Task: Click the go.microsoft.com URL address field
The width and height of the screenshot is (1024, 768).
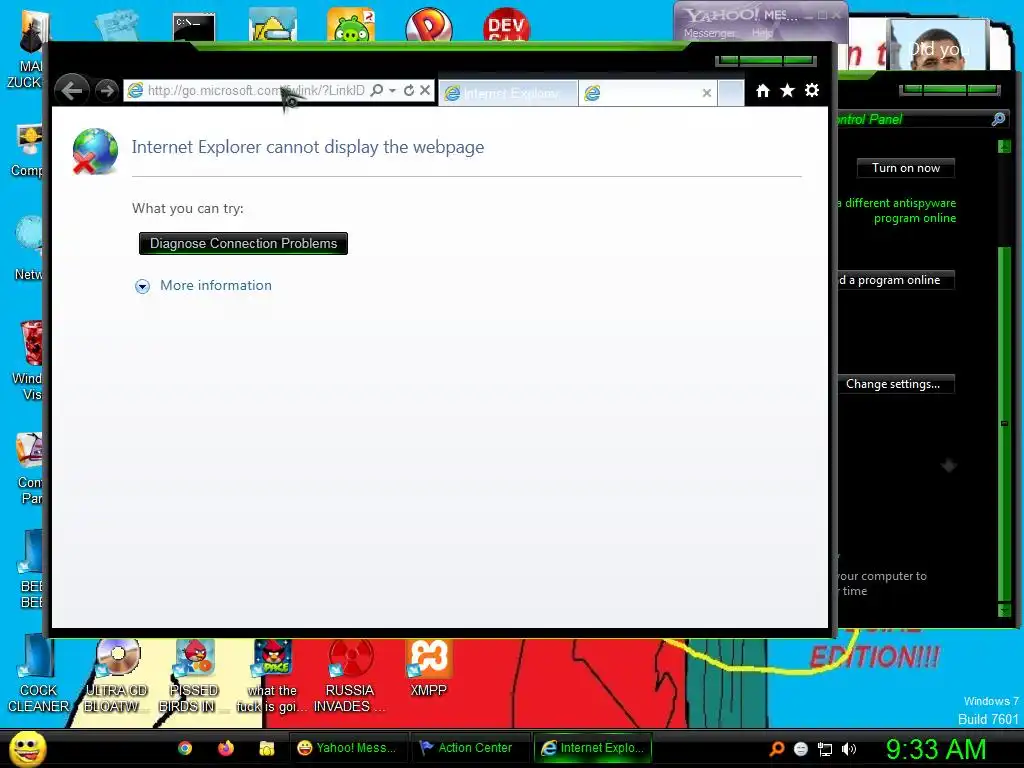Action: [255, 90]
